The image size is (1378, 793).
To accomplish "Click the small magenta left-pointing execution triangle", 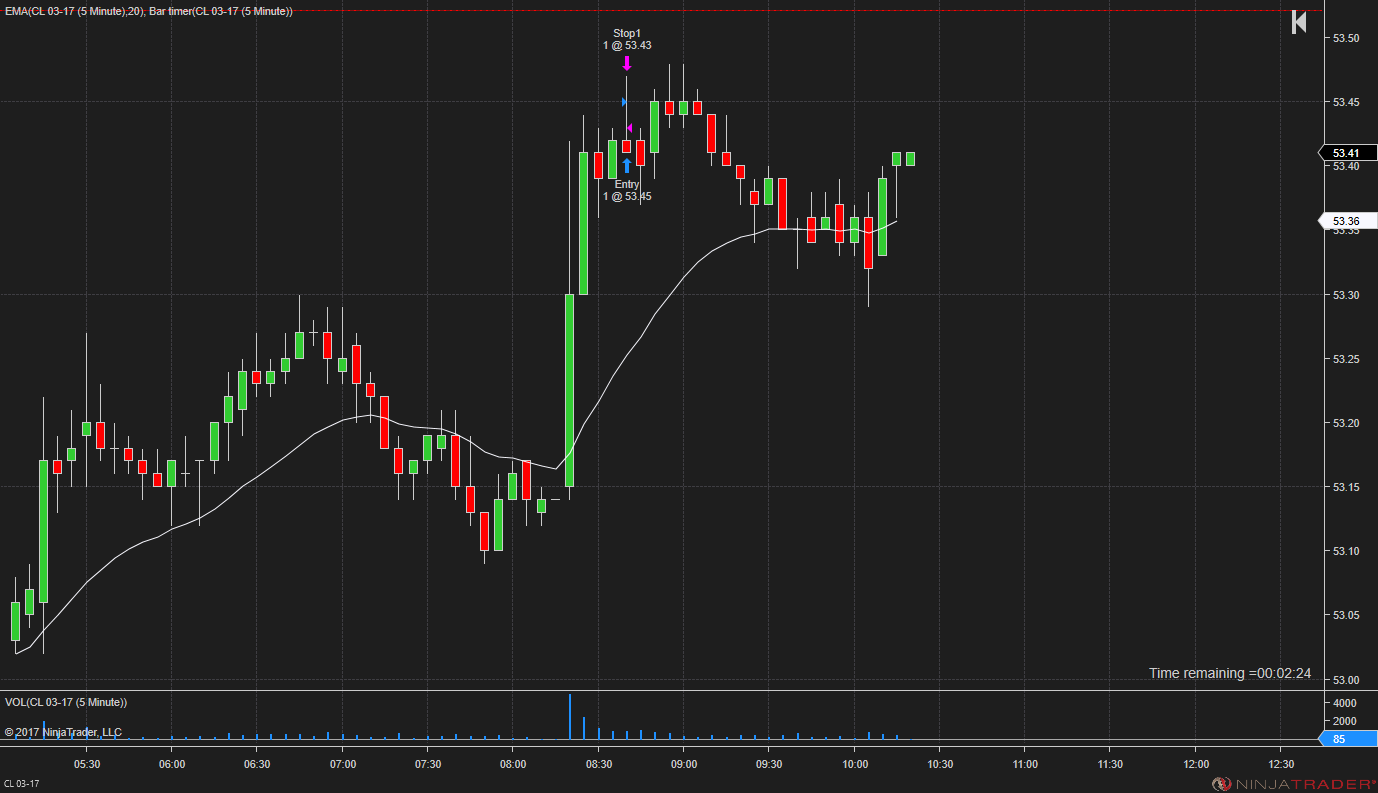I will point(629,128).
